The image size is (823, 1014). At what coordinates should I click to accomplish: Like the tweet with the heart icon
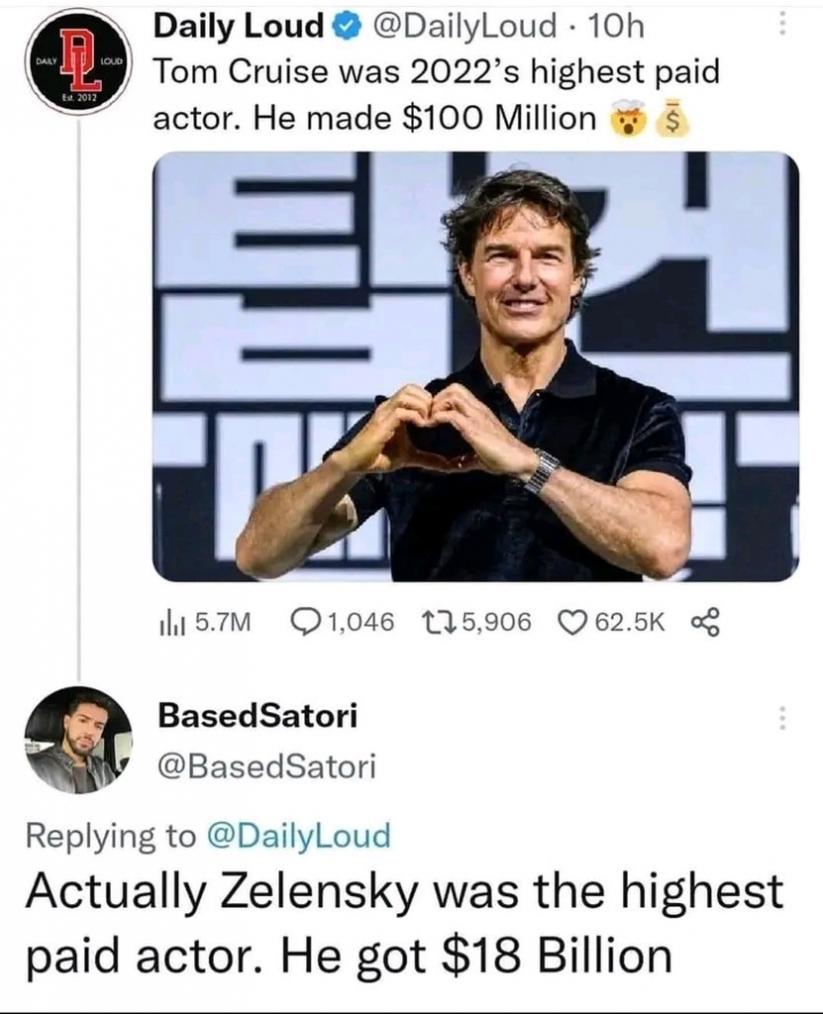[x=572, y=624]
